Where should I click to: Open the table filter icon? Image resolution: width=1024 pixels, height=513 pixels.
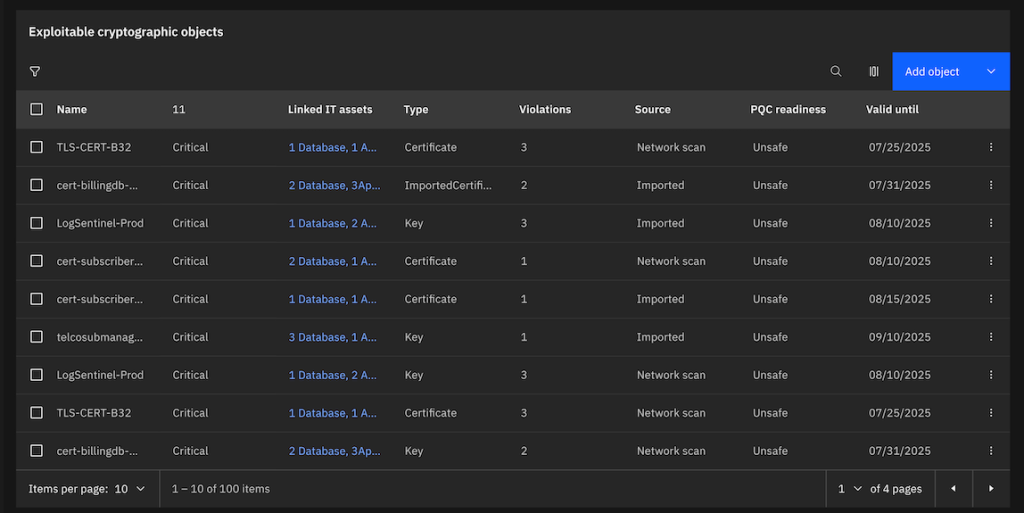35,71
